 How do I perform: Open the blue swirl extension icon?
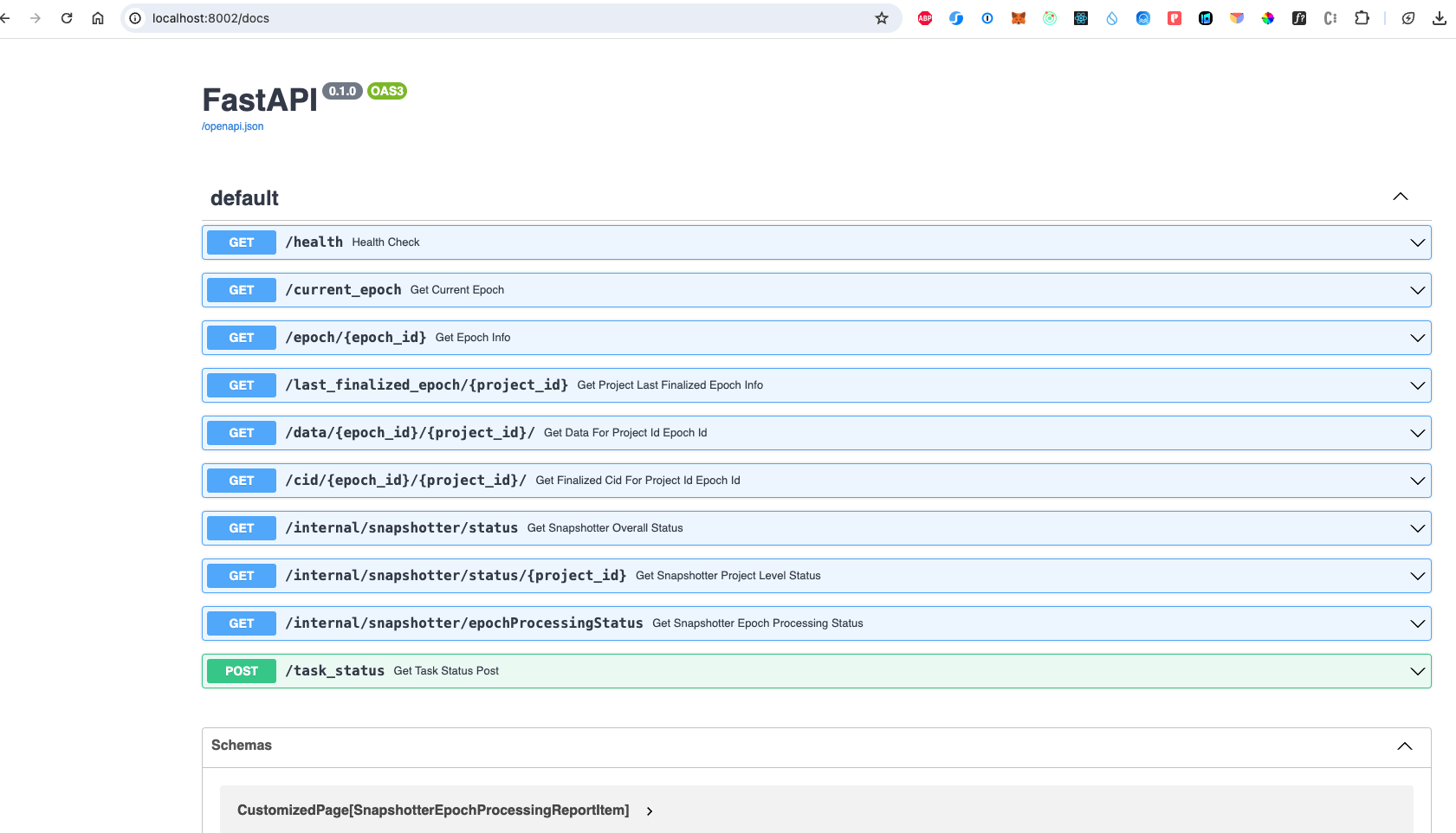pyautogui.click(x=956, y=18)
